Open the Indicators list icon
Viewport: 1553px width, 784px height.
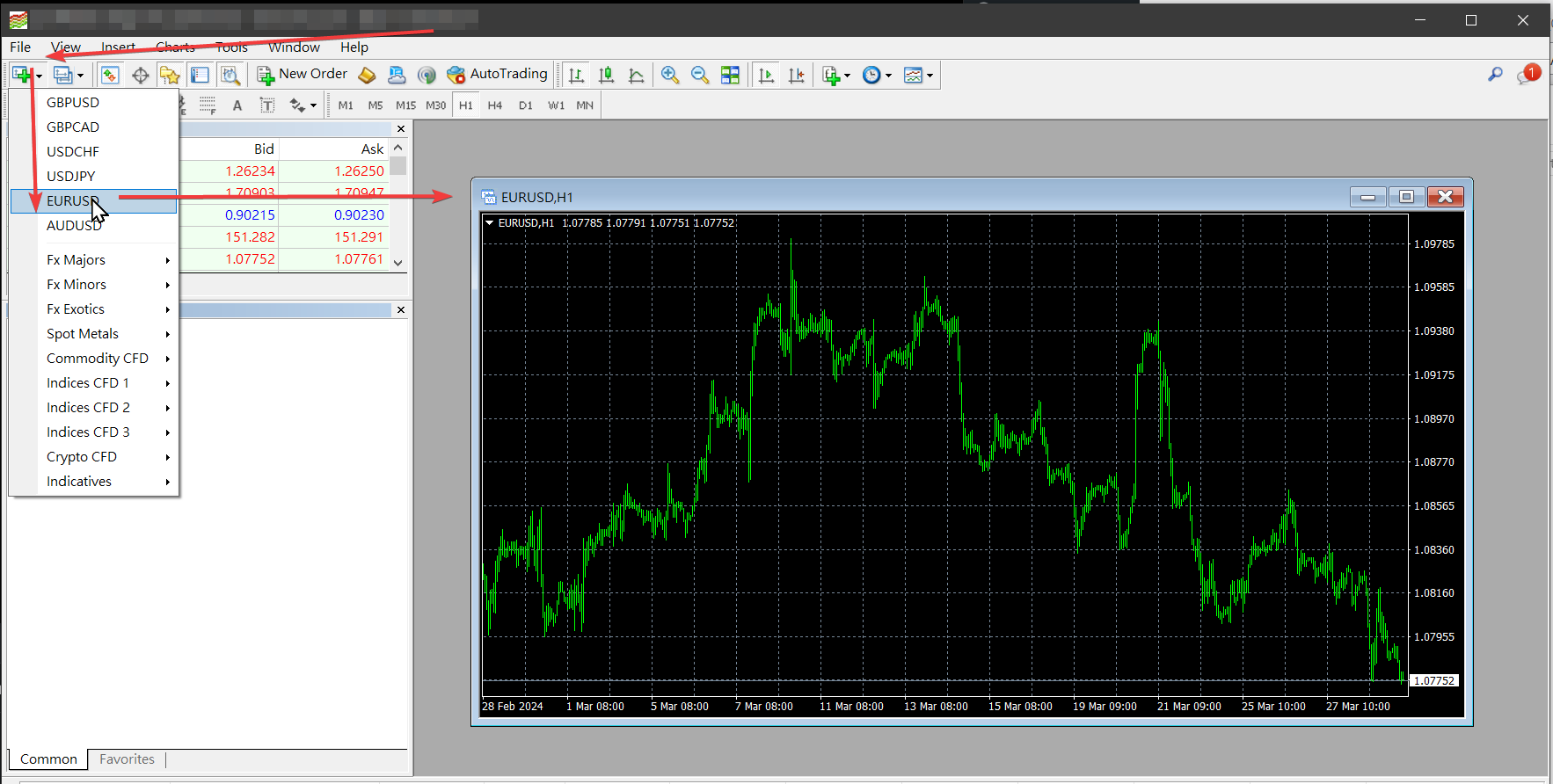(x=831, y=75)
